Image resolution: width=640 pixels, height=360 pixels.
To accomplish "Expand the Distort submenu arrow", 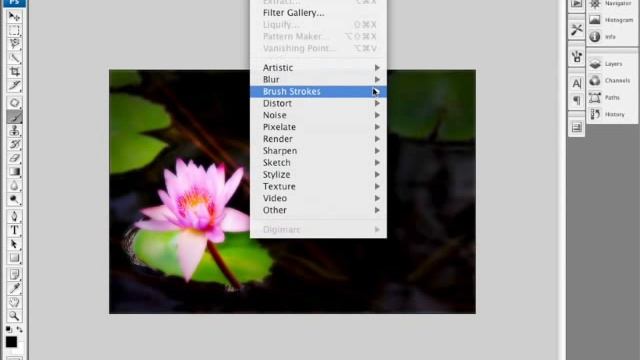I will click(377, 103).
